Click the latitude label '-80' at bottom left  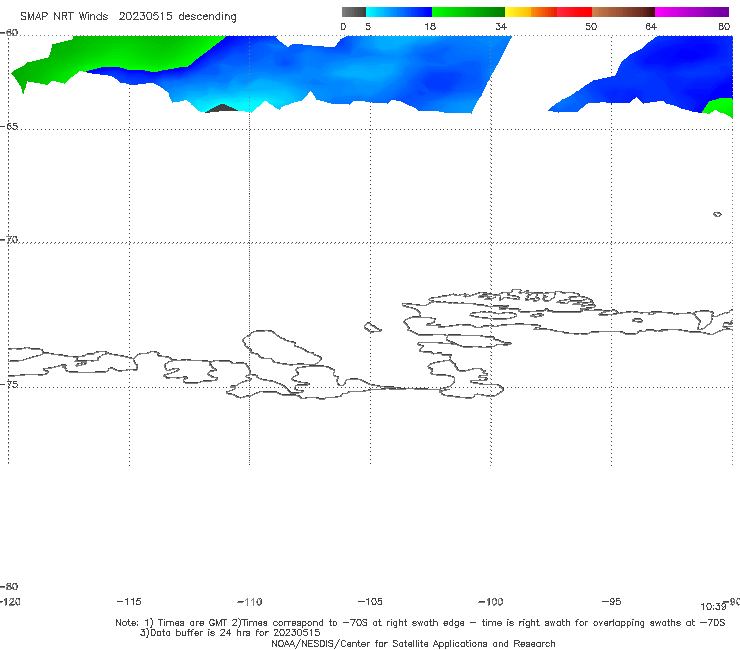(x=9, y=586)
